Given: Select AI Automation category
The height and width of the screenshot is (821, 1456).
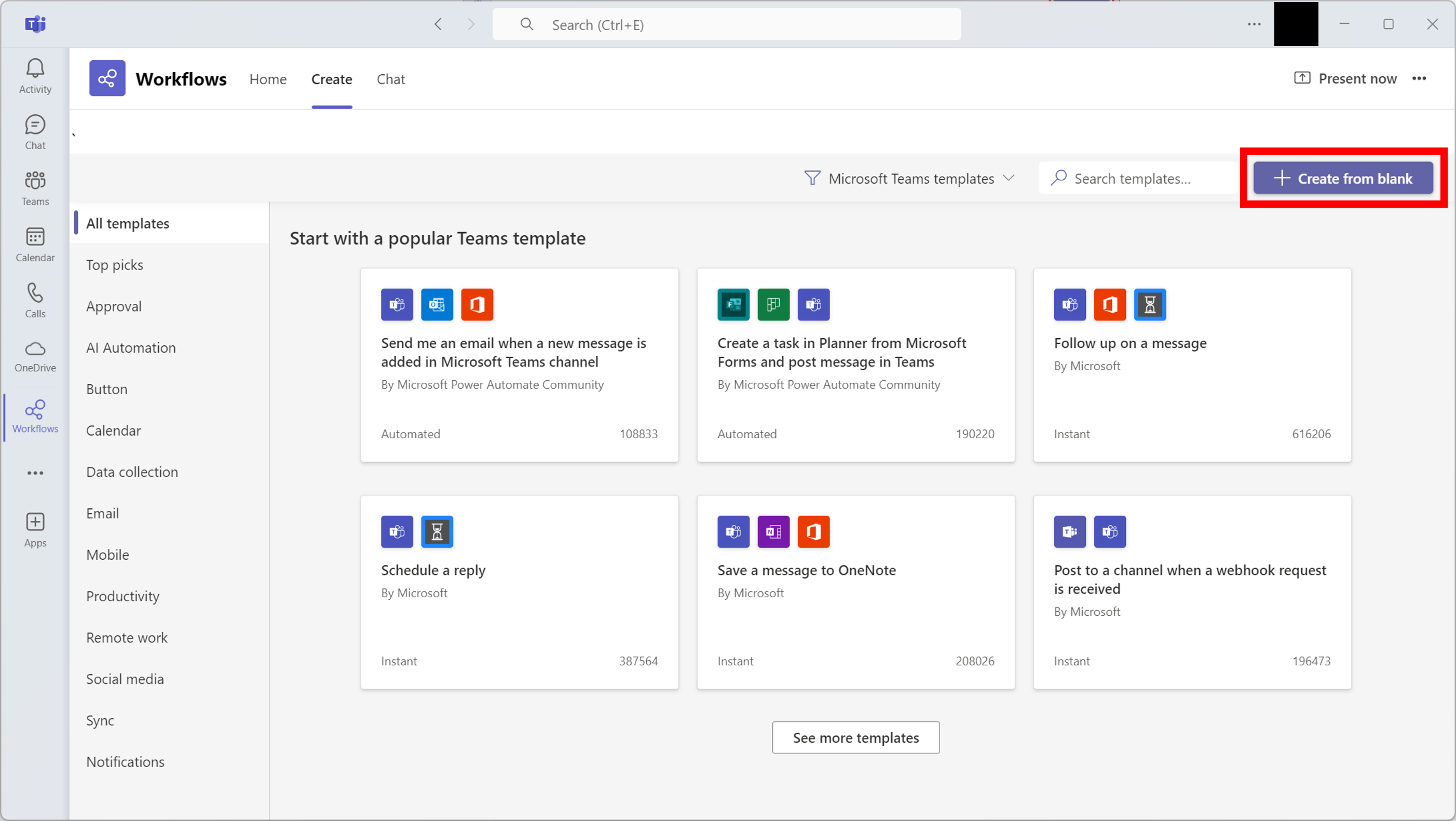Looking at the screenshot, I should coord(169,348).
